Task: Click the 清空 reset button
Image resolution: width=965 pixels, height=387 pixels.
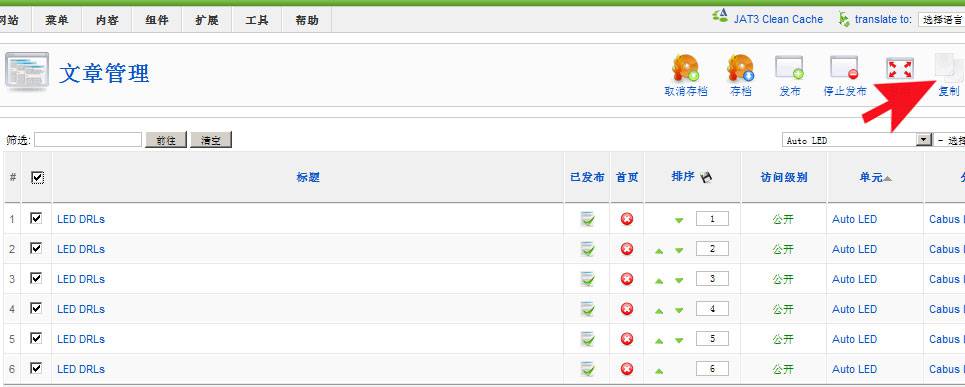Action: 211,140
